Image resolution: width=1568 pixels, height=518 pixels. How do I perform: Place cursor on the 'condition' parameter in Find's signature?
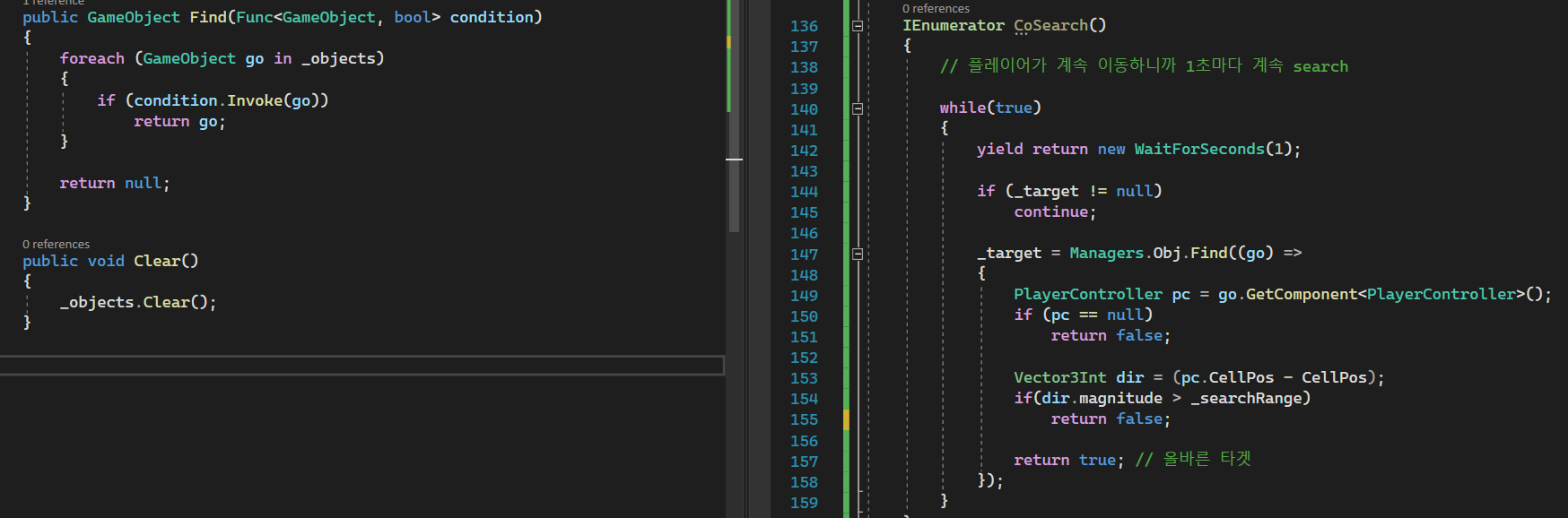pyautogui.click(x=492, y=17)
